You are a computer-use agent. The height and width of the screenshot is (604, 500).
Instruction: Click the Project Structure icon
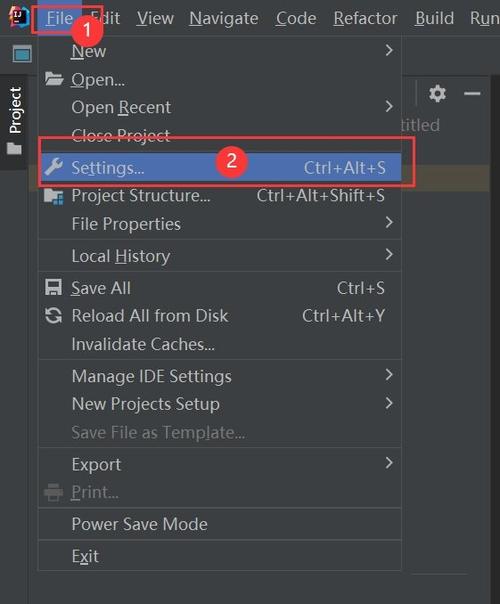point(54,196)
